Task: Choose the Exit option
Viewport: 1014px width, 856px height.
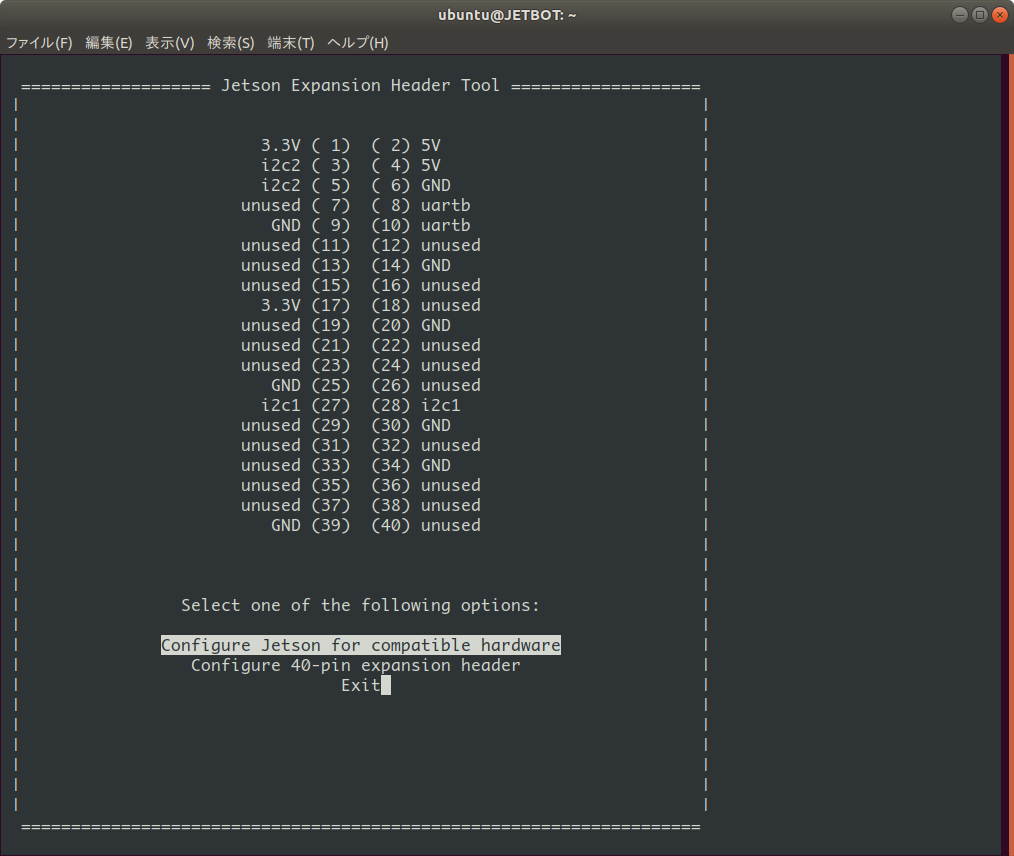Action: 361,685
